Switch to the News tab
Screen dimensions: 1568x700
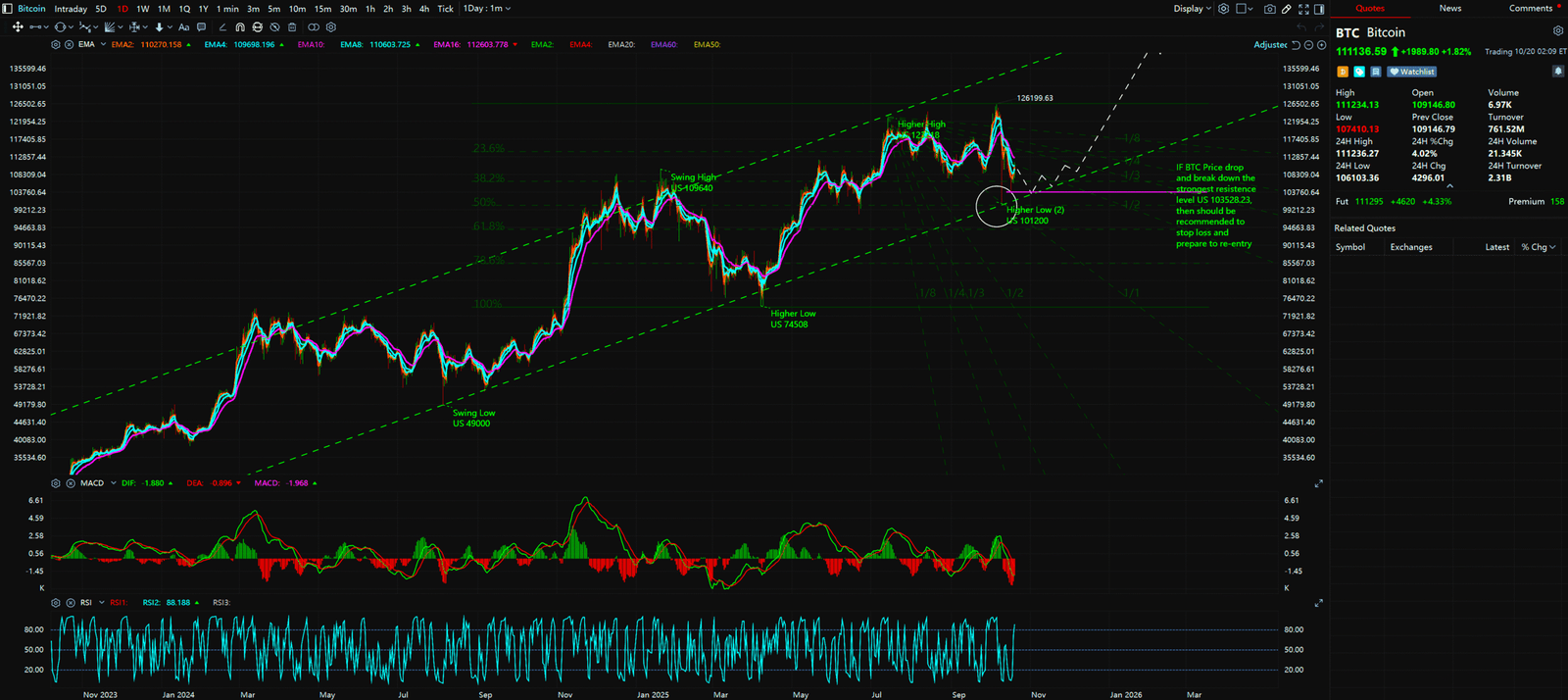(x=1449, y=9)
